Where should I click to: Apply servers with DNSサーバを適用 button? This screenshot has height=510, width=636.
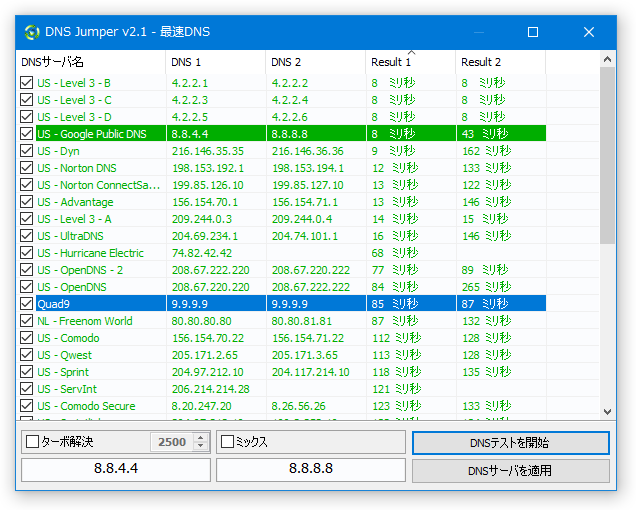coord(511,471)
